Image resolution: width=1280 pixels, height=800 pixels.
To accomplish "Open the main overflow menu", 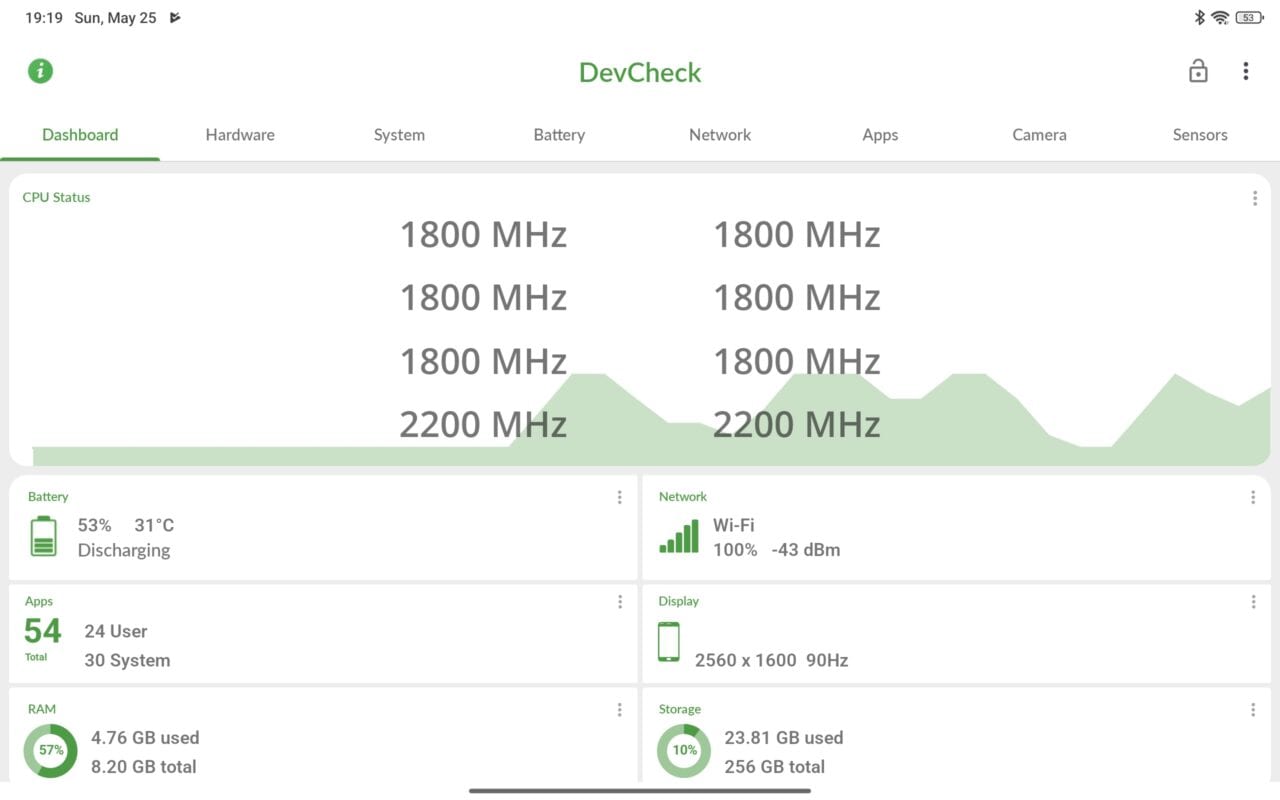I will tap(1245, 71).
